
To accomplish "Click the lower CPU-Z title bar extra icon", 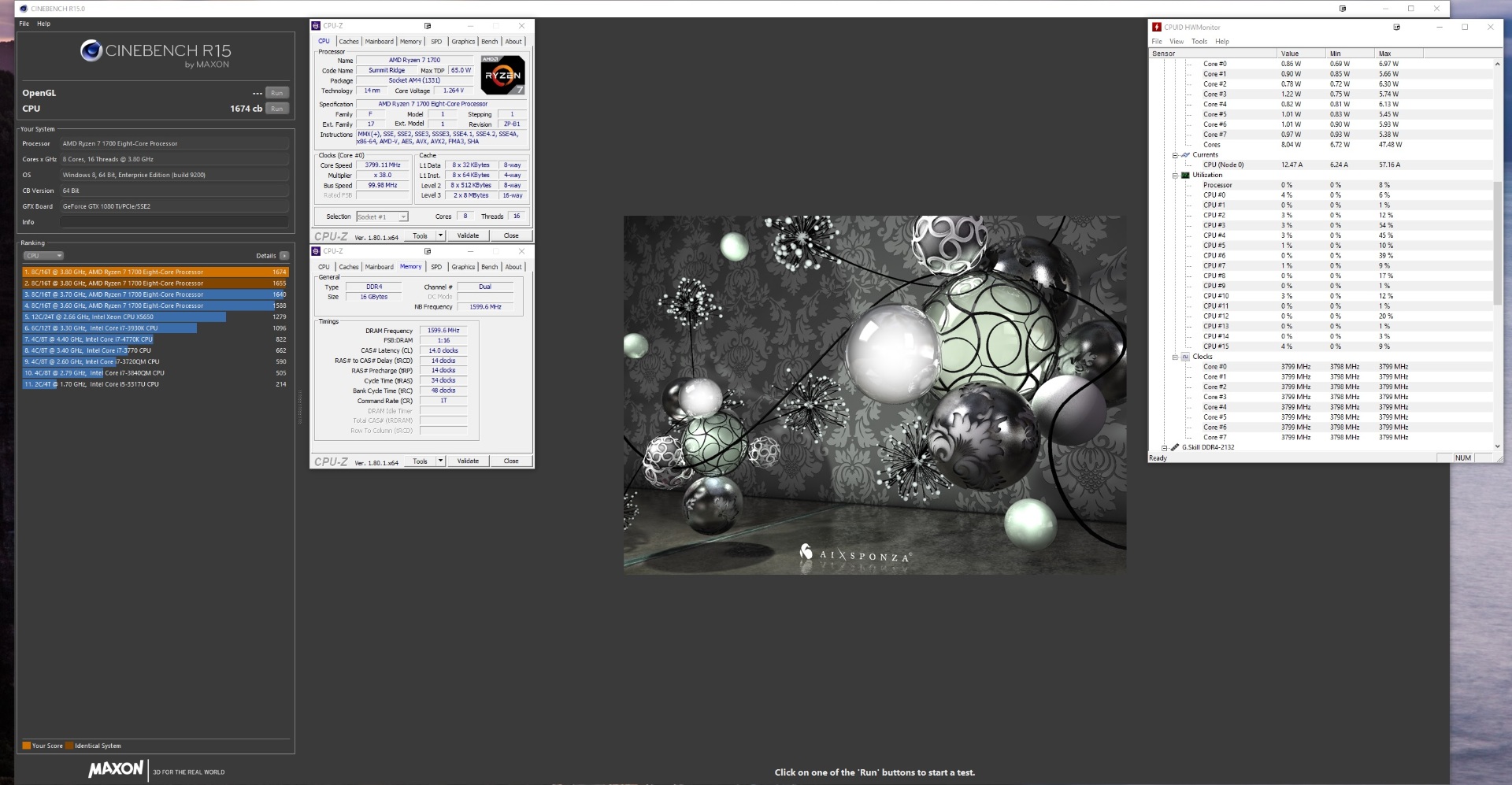I will (428, 251).
